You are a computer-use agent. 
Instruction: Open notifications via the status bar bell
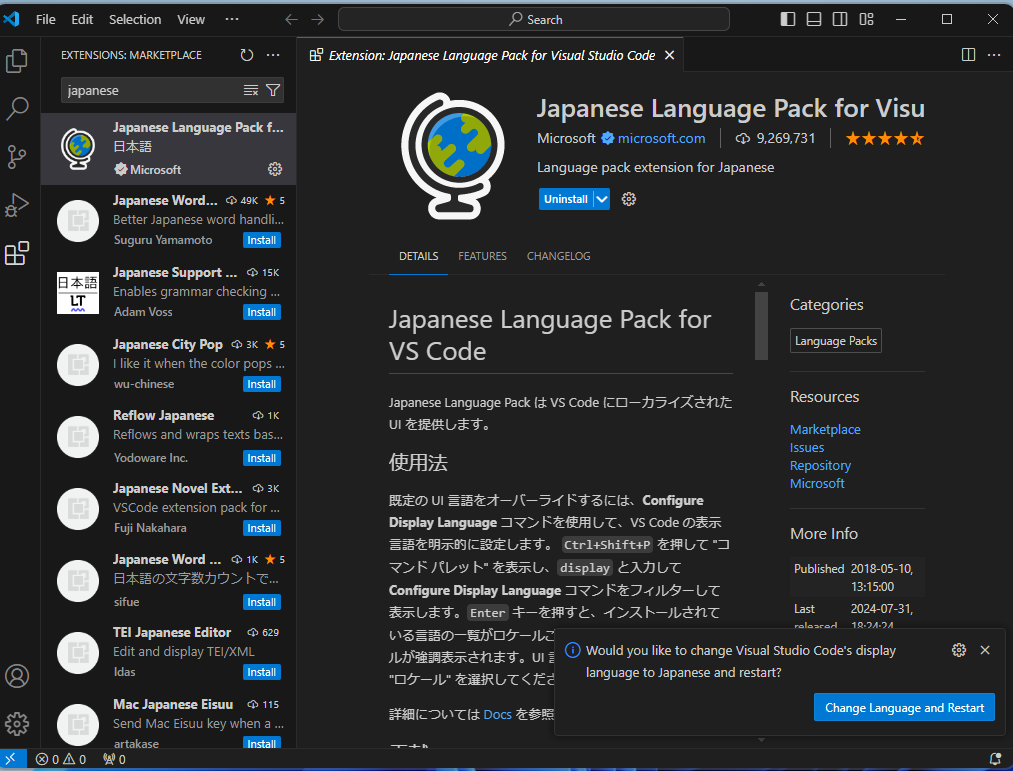tap(997, 759)
